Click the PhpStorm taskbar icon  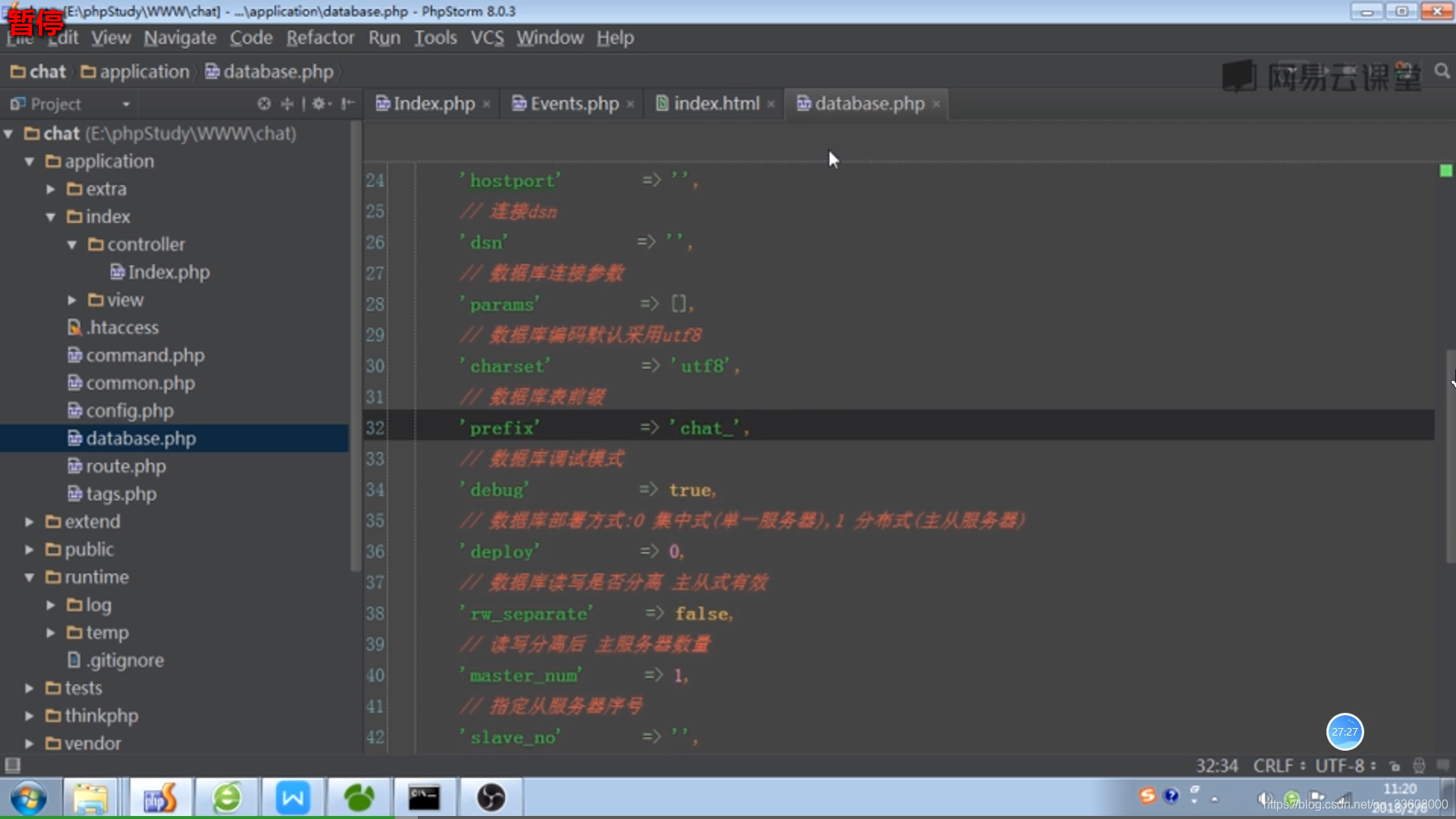point(160,798)
